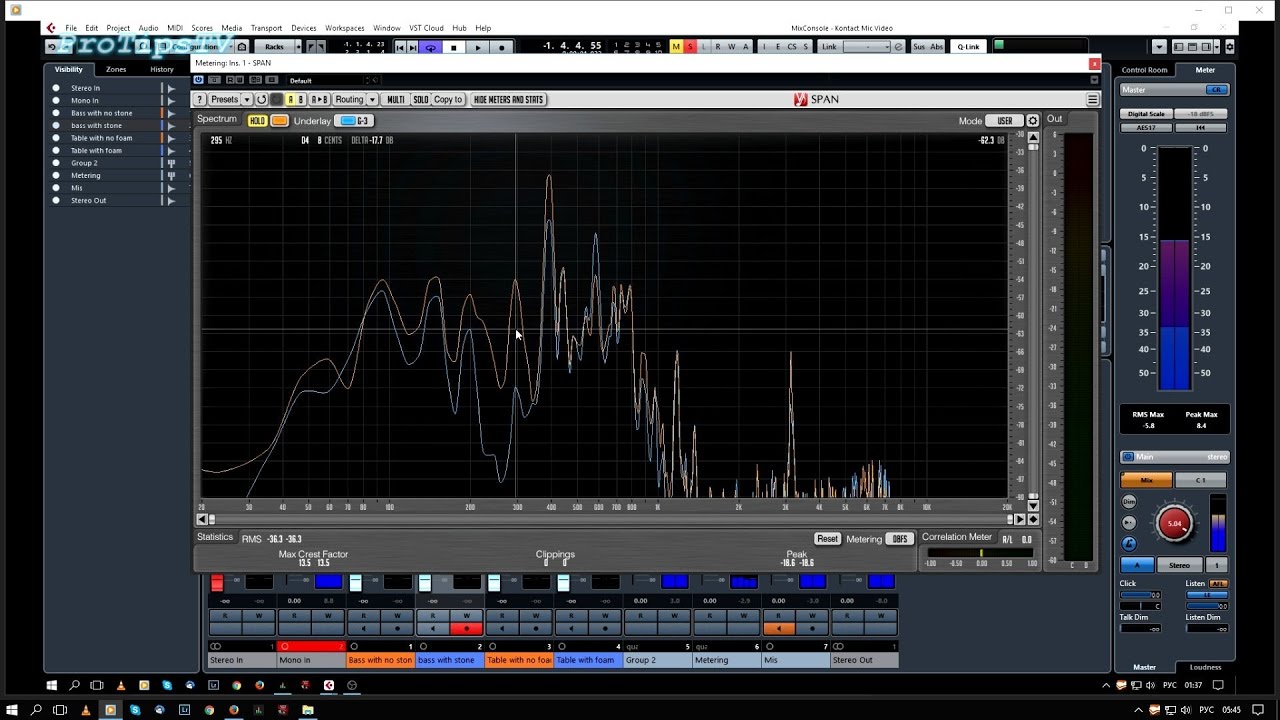Adjust the red control room level knob
Screen dimensions: 1280x720
coord(1175,523)
